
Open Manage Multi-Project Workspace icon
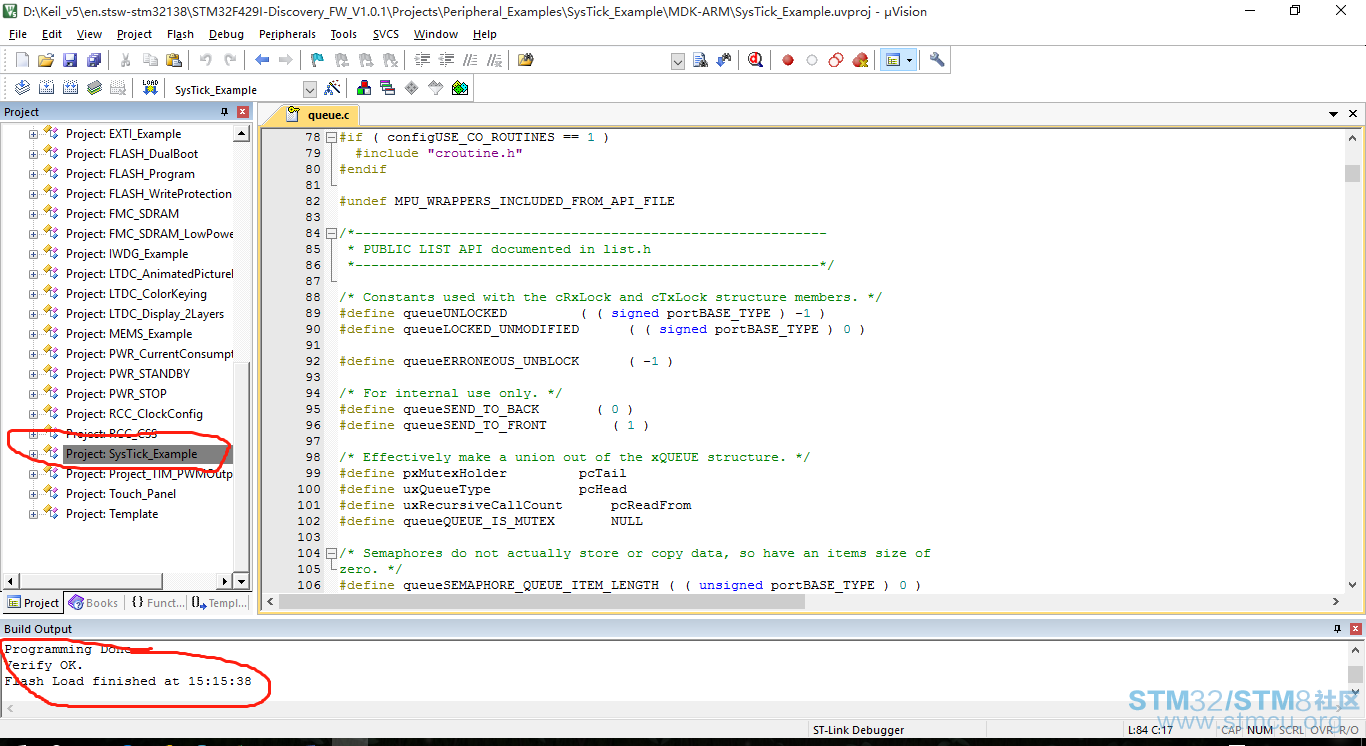(388, 88)
